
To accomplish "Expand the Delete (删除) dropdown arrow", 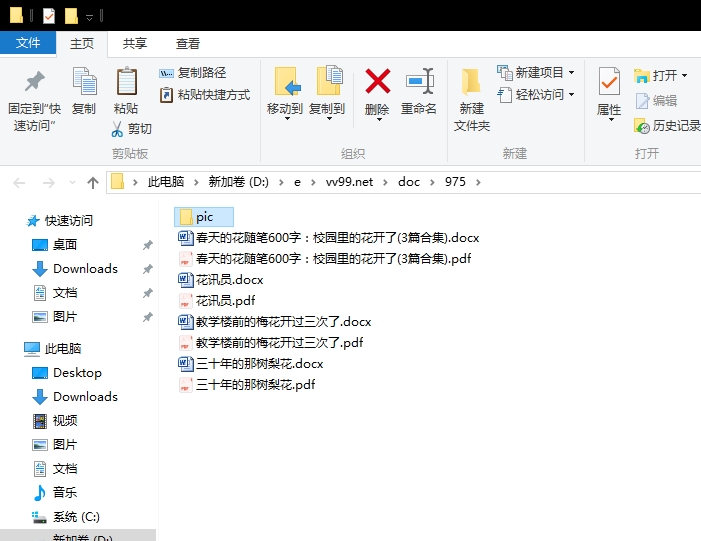I will click(x=379, y=119).
